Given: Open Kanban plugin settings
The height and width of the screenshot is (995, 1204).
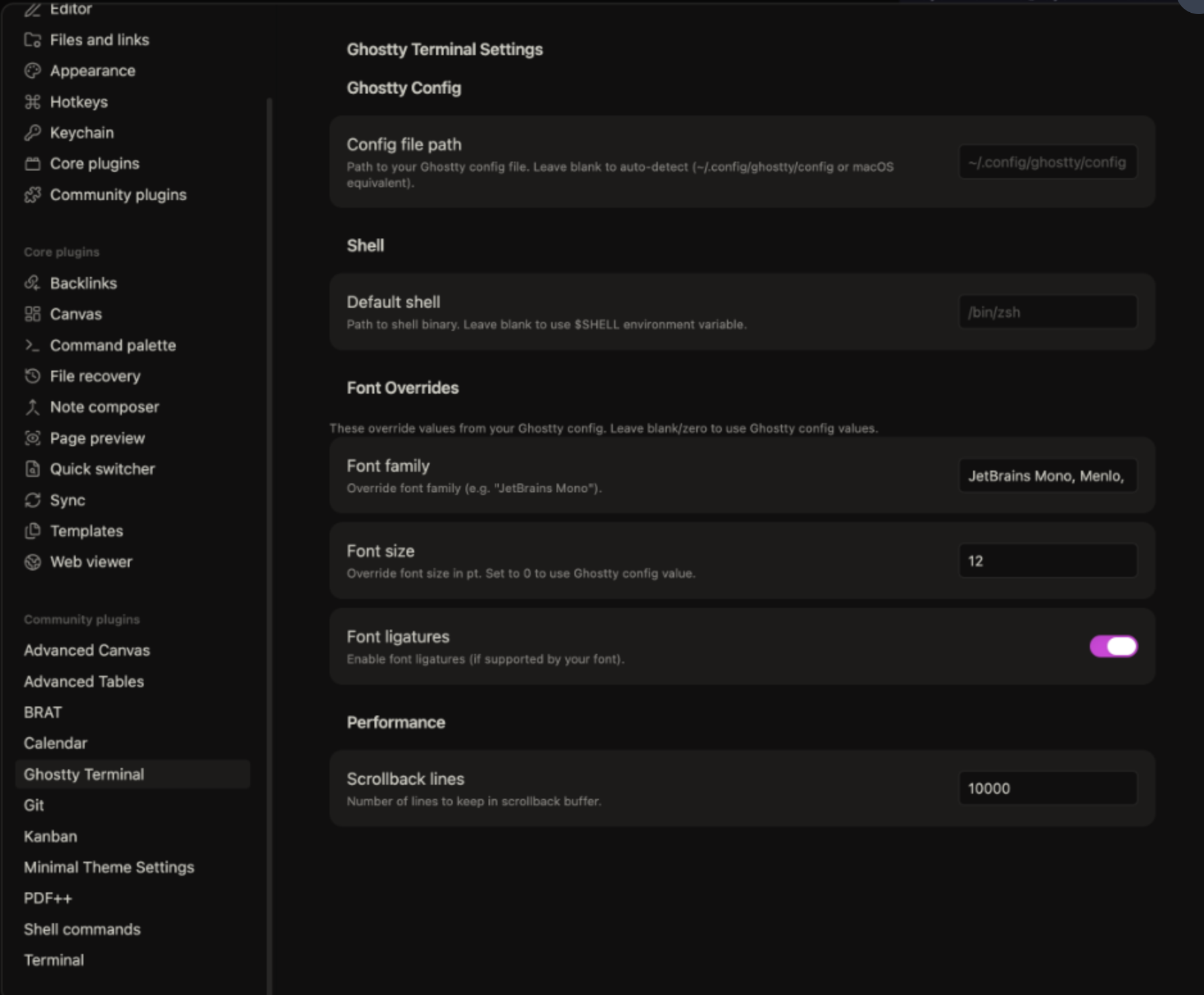Looking at the screenshot, I should (x=133, y=837).
